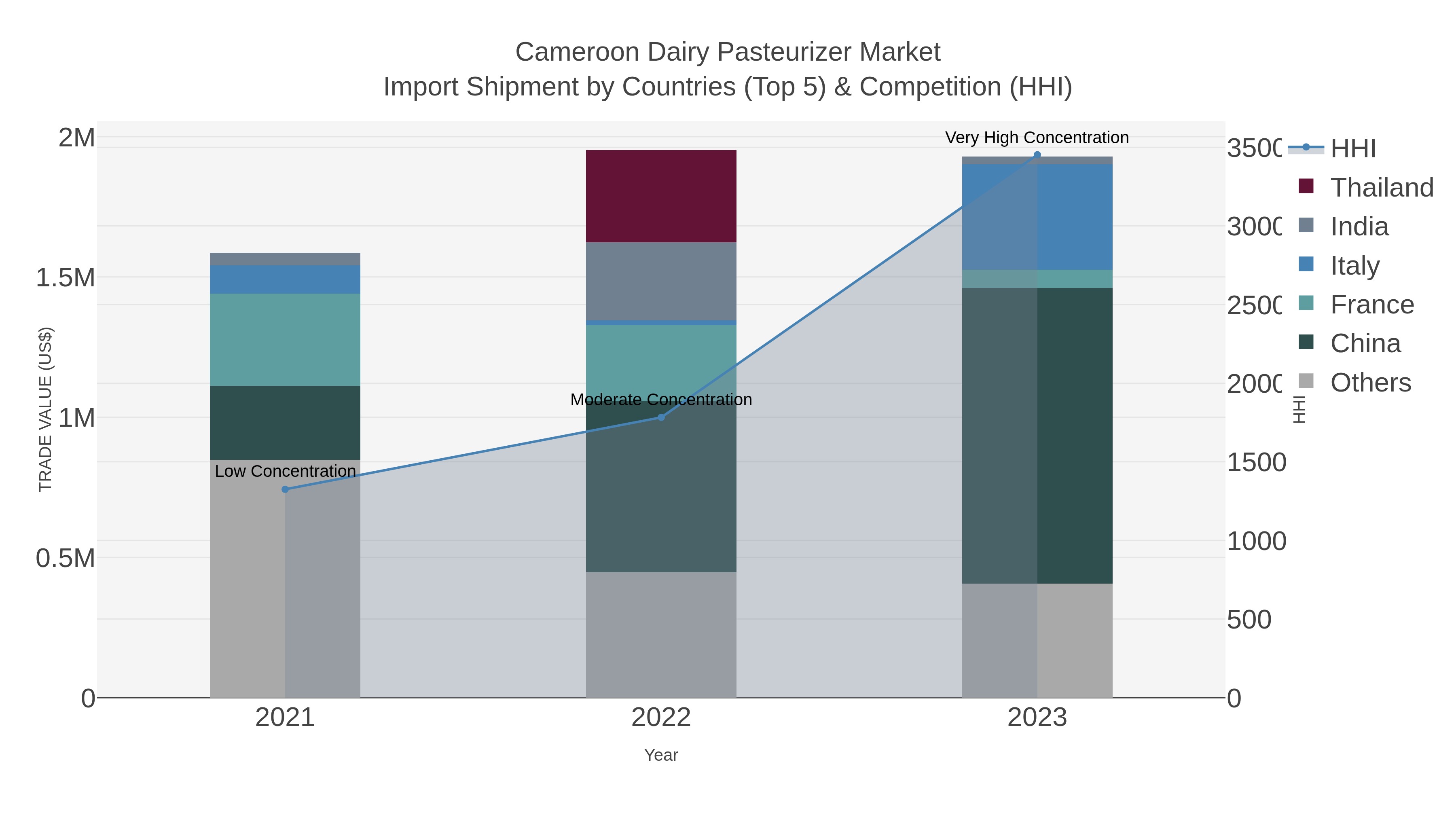Click the chart title 'Cameroon Dairy Pasteurizer Market'
Viewport: 1456px width, 819px height.
pyautogui.click(x=728, y=52)
